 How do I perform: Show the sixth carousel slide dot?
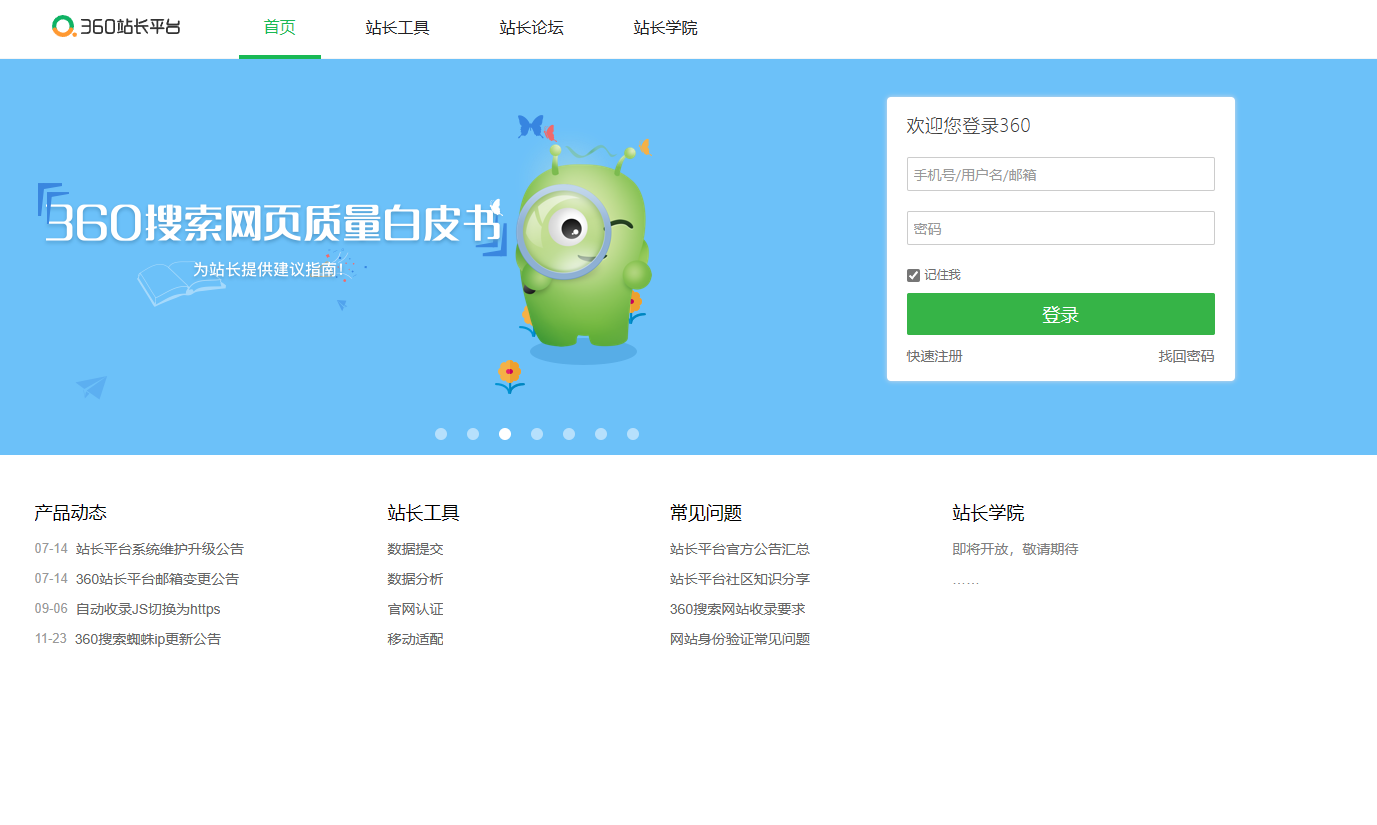[601, 434]
